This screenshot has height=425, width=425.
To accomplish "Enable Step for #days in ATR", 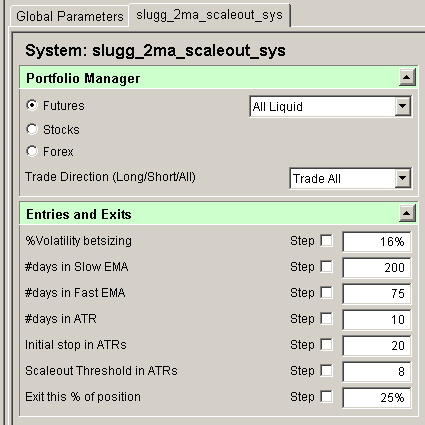I will click(x=326, y=319).
